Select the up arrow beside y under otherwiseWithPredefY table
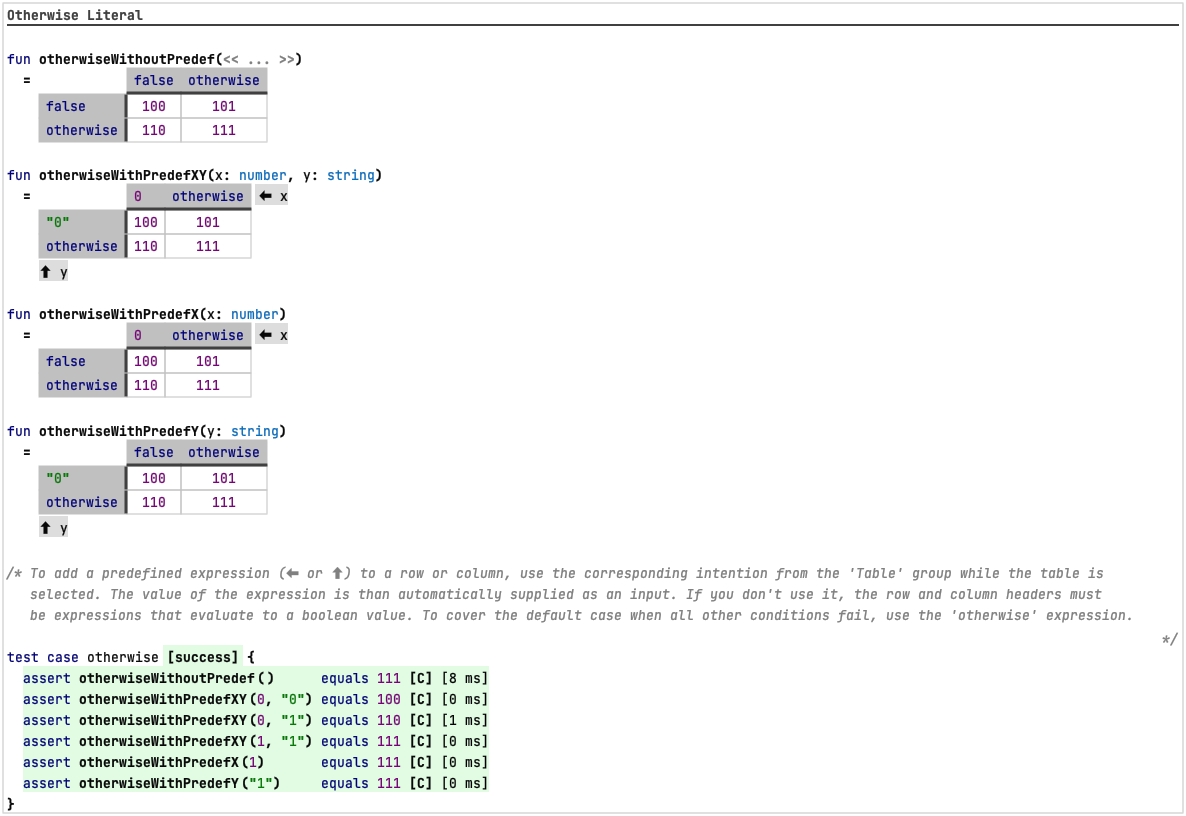The image size is (1186, 816). point(45,528)
